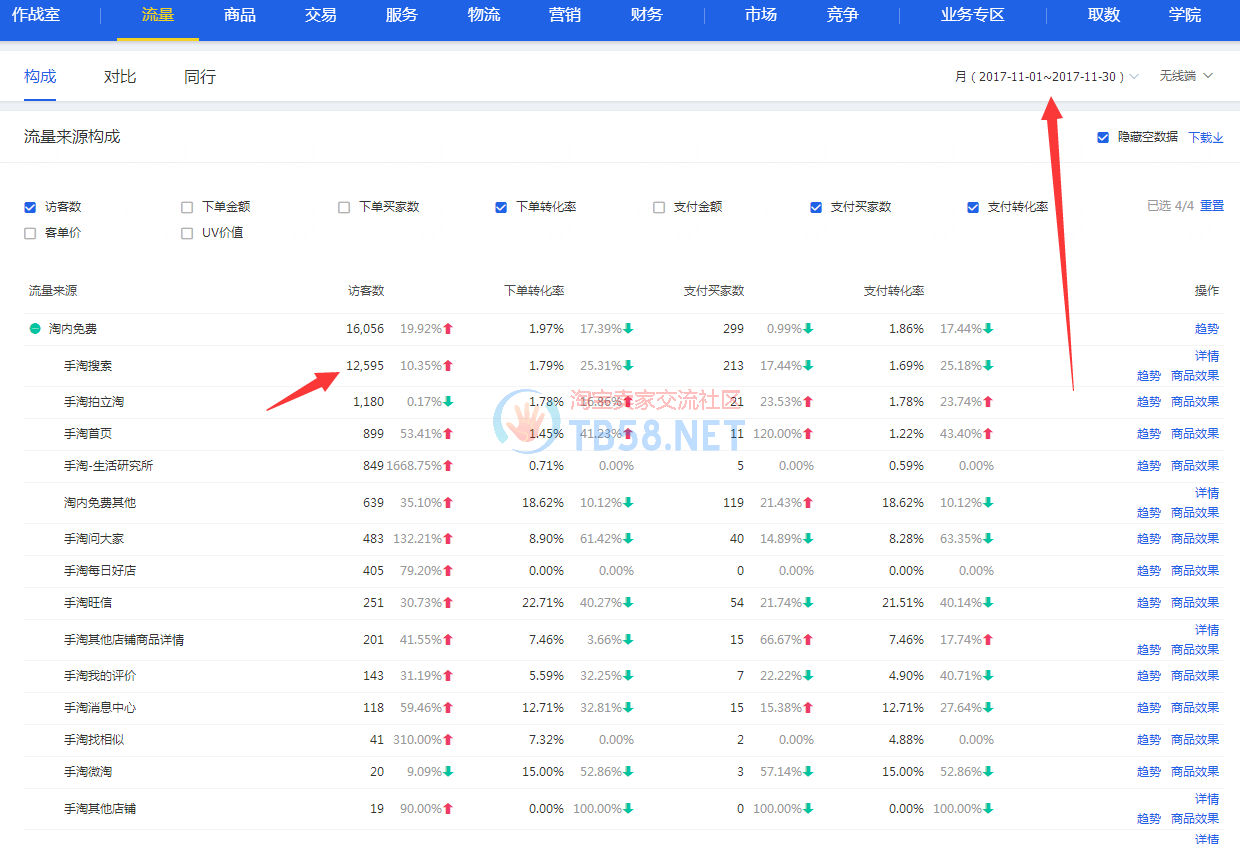This screenshot has width=1240, height=844.
Task: Enable the 客单价 checkbox
Action: click(30, 233)
